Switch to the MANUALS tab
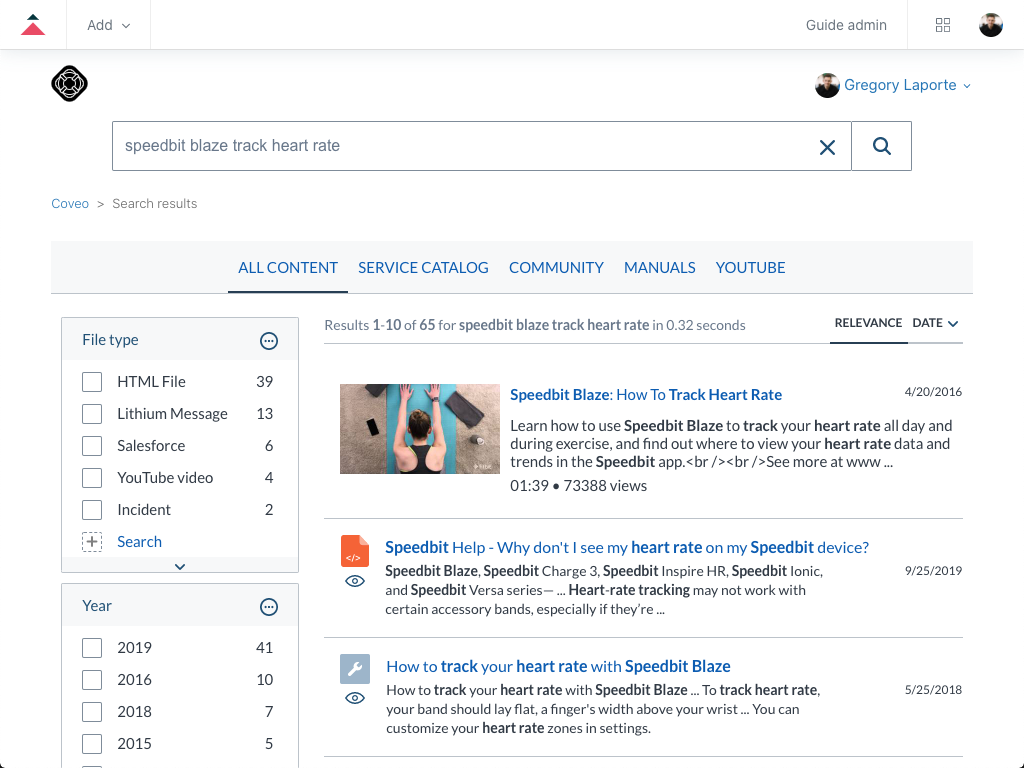Viewport: 1024px width, 768px height. (x=659, y=267)
